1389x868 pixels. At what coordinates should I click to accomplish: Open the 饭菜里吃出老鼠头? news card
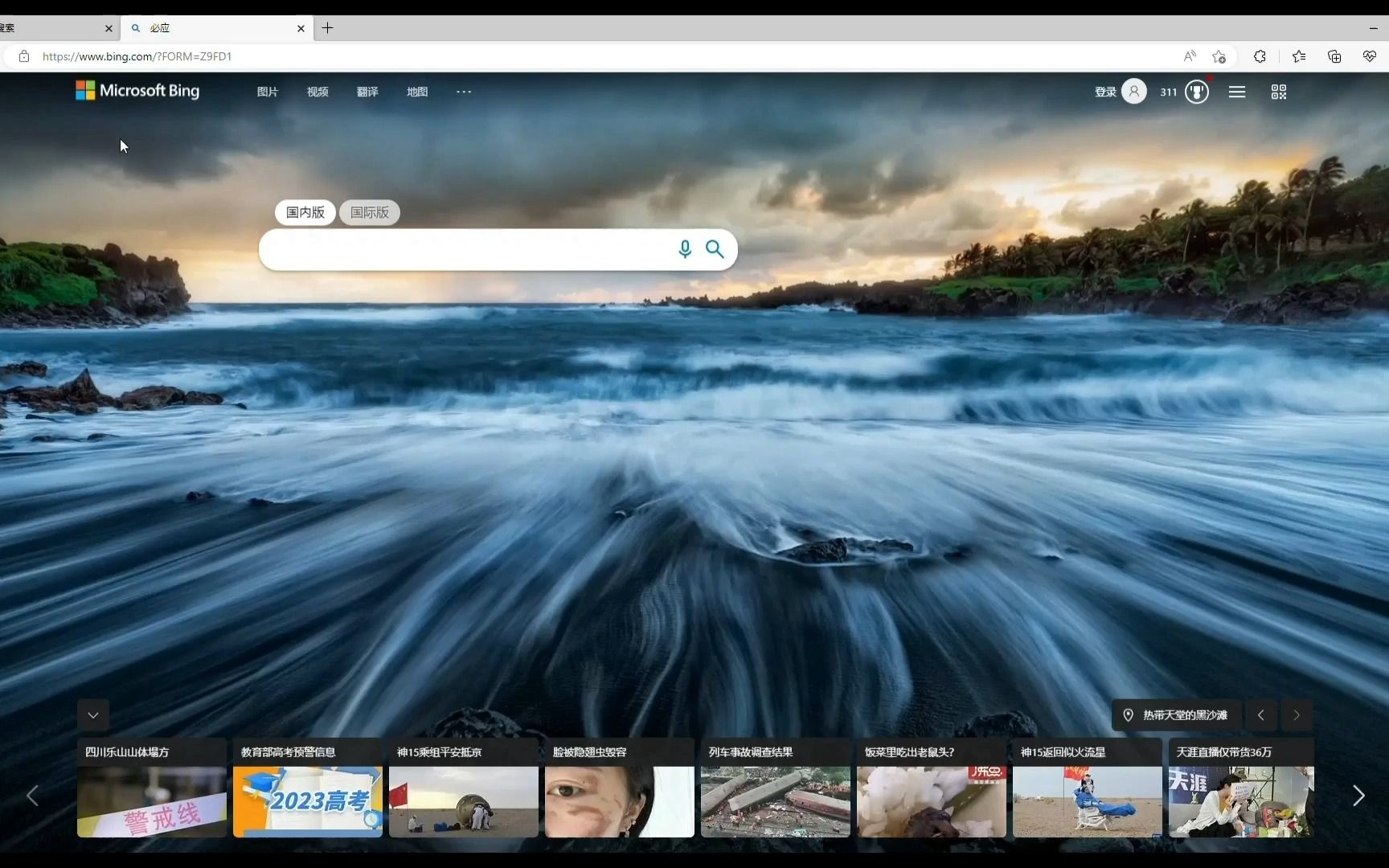932,788
